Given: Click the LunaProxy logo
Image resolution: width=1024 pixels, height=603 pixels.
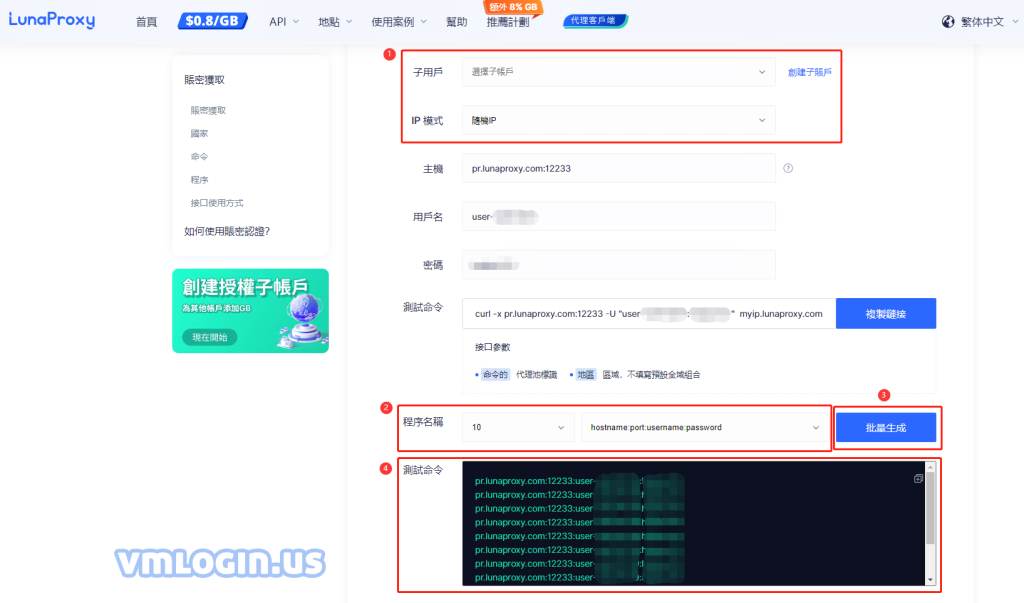Looking at the screenshot, I should 52,20.
